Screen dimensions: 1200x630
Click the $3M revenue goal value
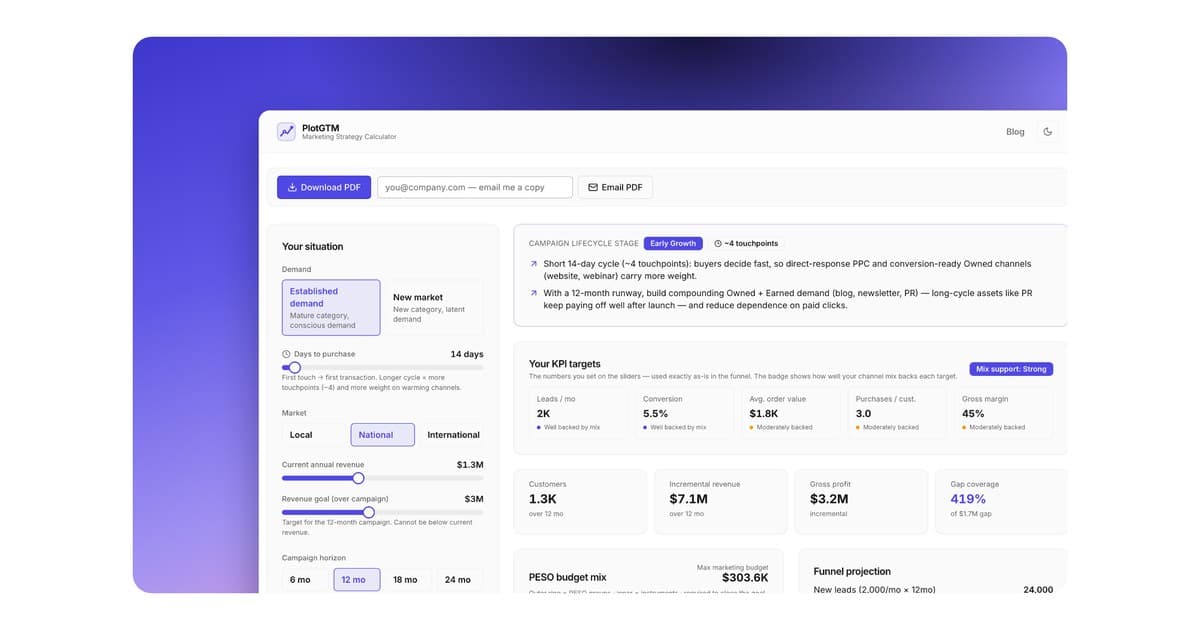click(x=474, y=499)
